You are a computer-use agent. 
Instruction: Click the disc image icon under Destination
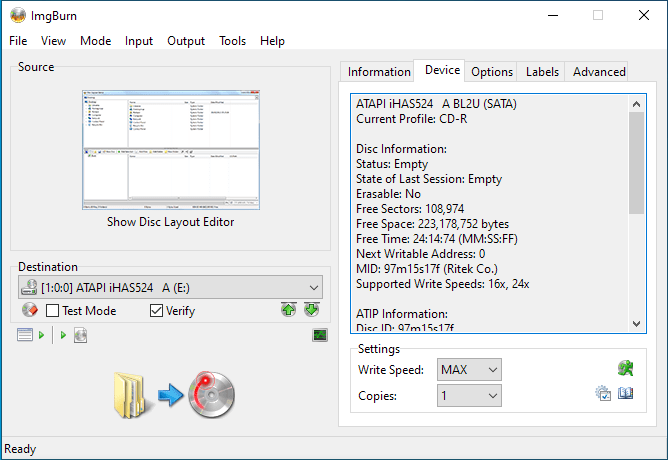[x=81, y=335]
